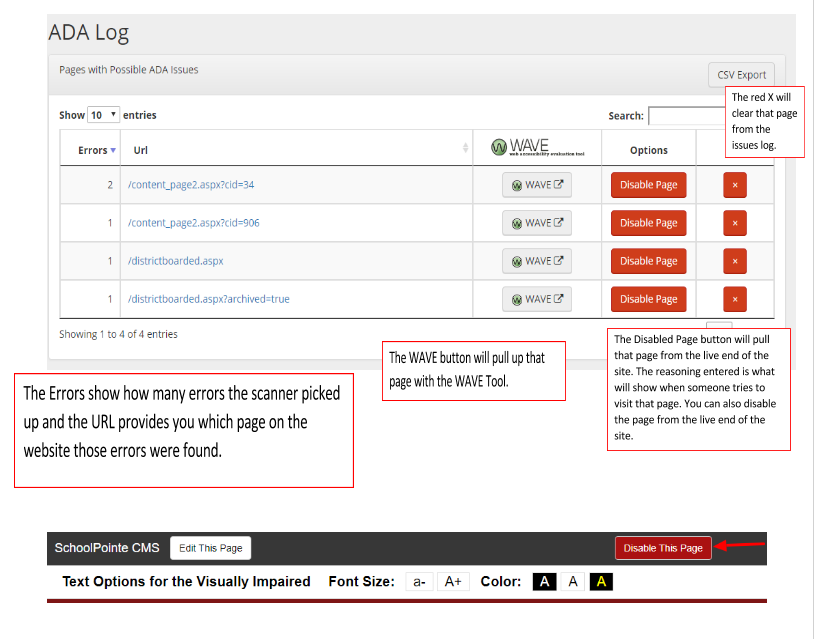Clear /content_page2.aspx?cid=906 with red X
Image resolution: width=814 pixels, height=639 pixels.
point(734,223)
